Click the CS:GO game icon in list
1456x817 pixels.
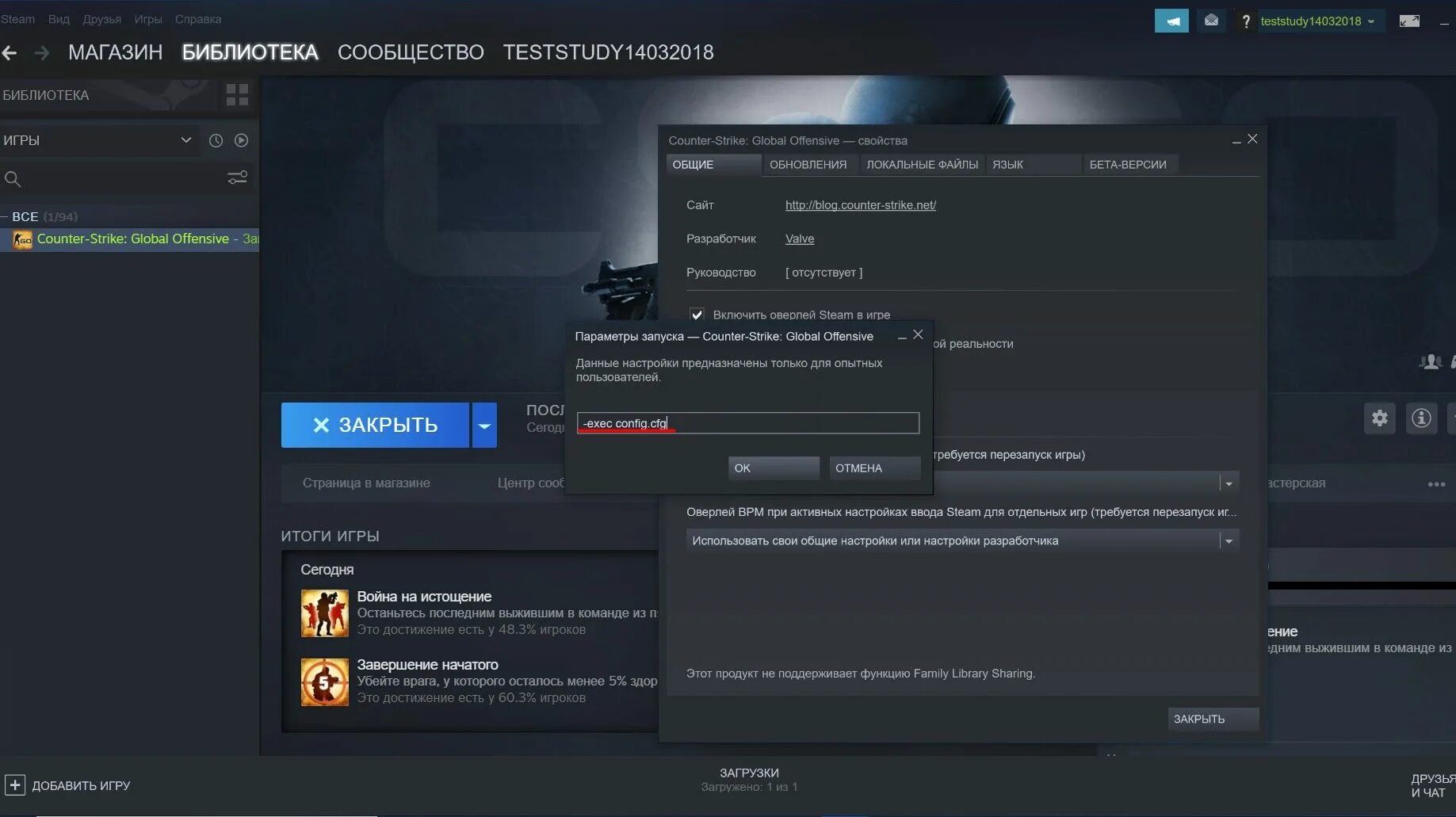(x=22, y=239)
